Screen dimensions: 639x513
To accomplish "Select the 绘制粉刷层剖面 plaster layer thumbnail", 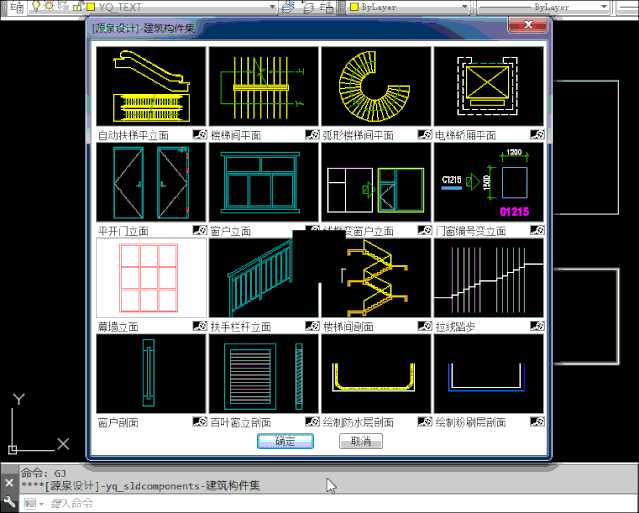I will pyautogui.click(x=489, y=374).
